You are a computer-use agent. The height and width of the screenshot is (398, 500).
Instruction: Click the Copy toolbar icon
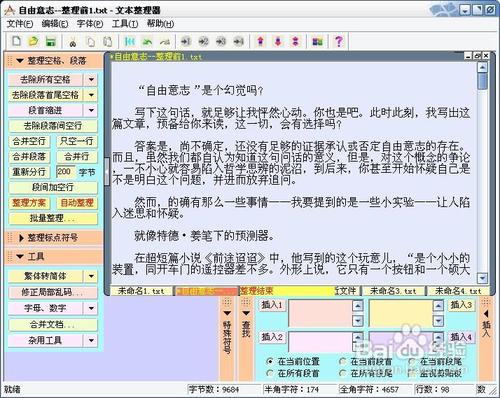(x=90, y=42)
